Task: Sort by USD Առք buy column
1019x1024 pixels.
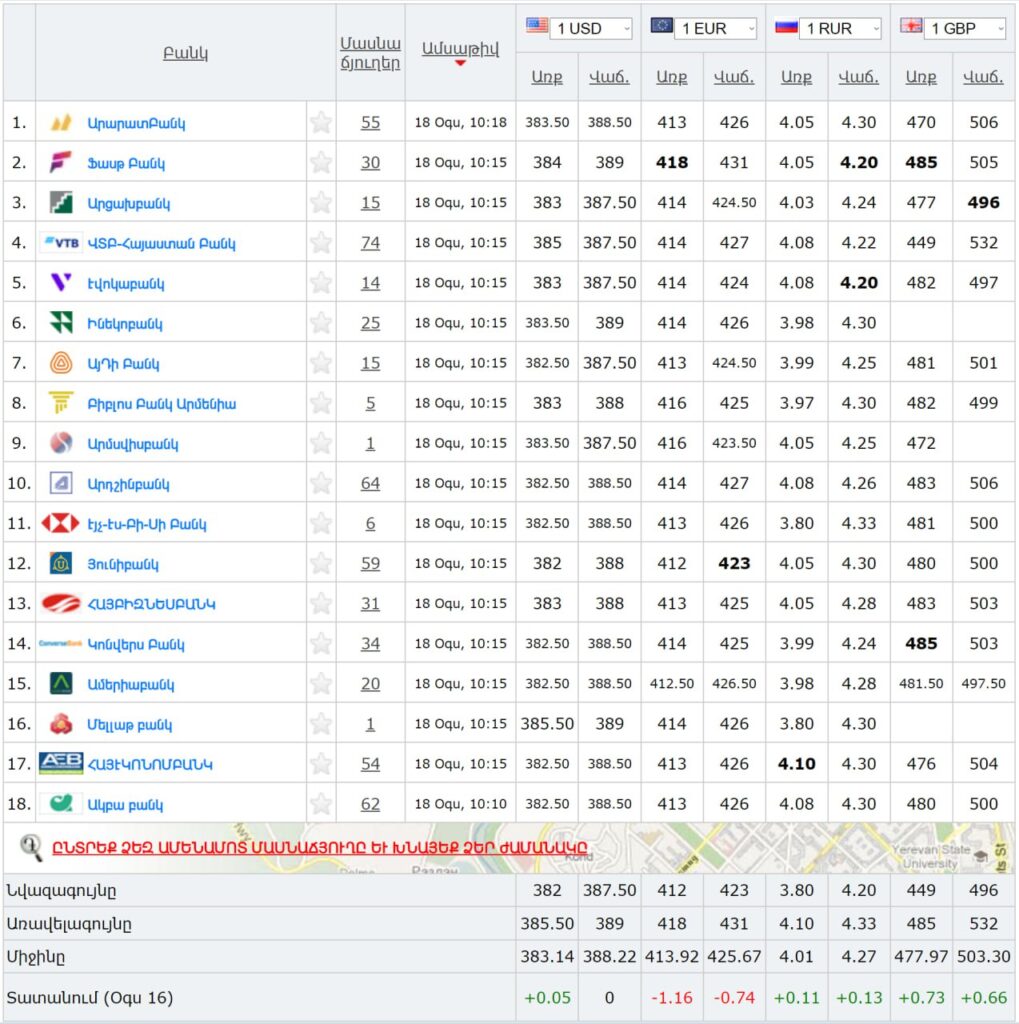Action: 547,78
